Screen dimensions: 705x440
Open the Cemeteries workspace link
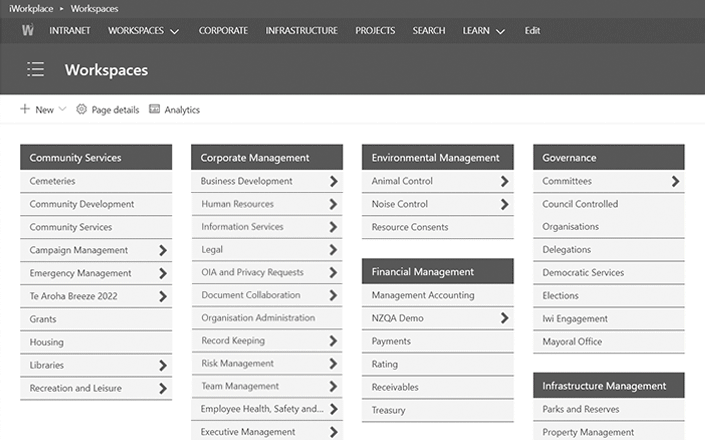tap(52, 181)
